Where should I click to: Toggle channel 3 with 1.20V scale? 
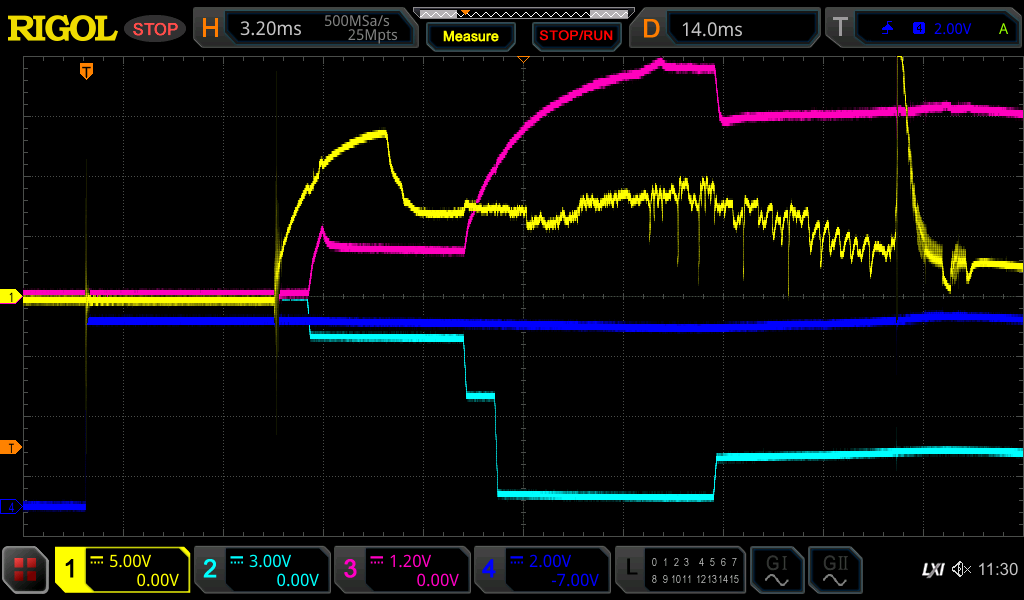point(402,570)
